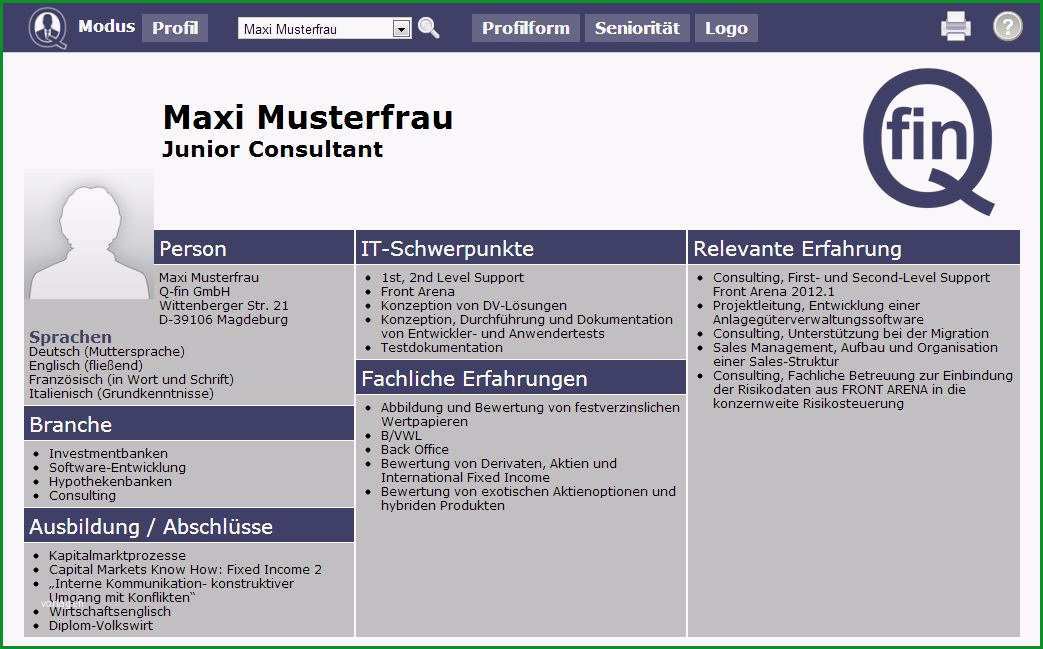Expand the Maxi Musterfrau name dropdown
This screenshot has width=1043, height=649.
tap(401, 29)
